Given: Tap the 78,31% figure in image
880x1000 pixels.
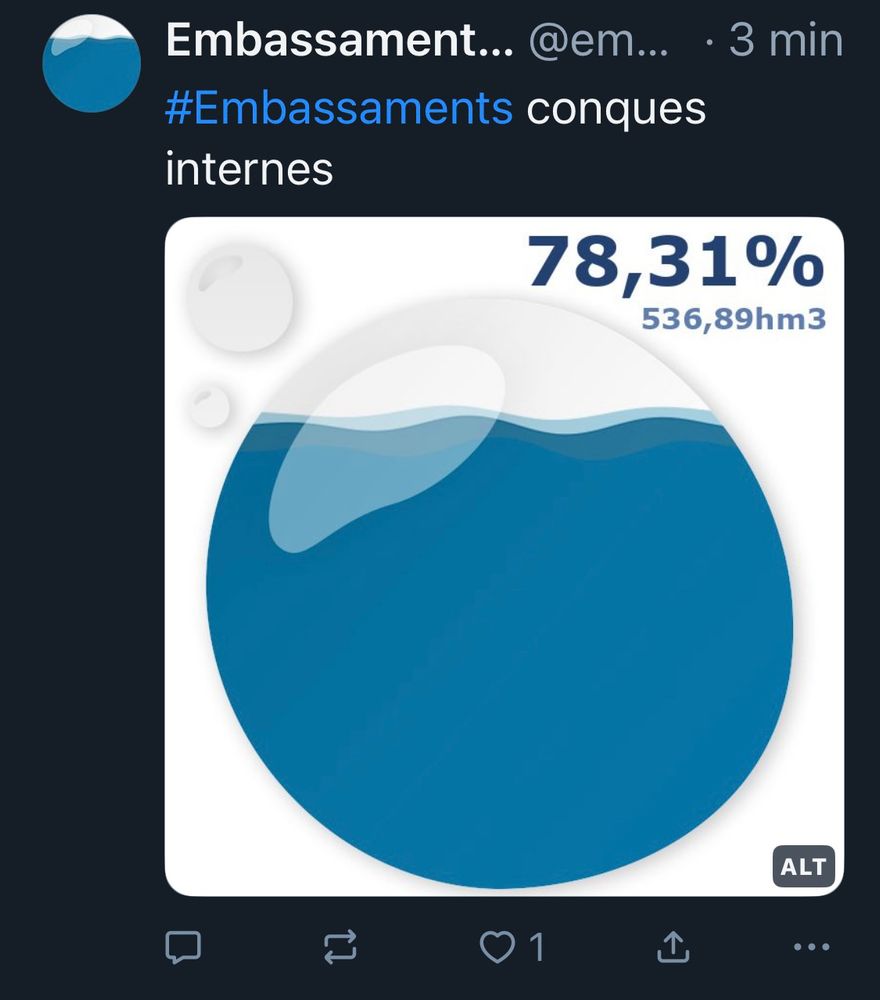Looking at the screenshot, I should (675, 262).
